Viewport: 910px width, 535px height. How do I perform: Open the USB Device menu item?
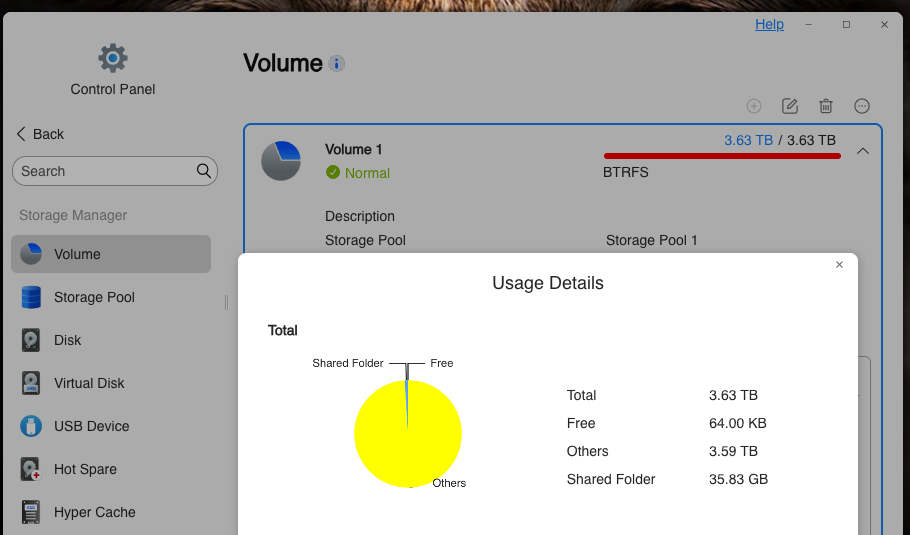click(x=111, y=426)
